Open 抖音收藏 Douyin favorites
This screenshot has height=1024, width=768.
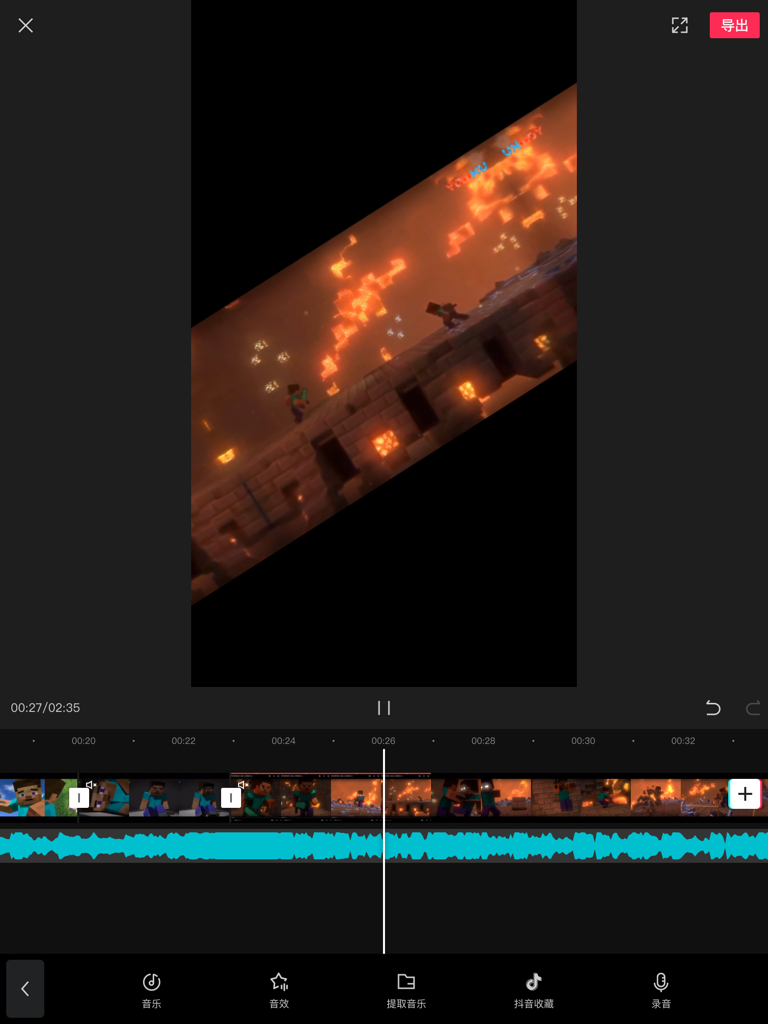[534, 990]
